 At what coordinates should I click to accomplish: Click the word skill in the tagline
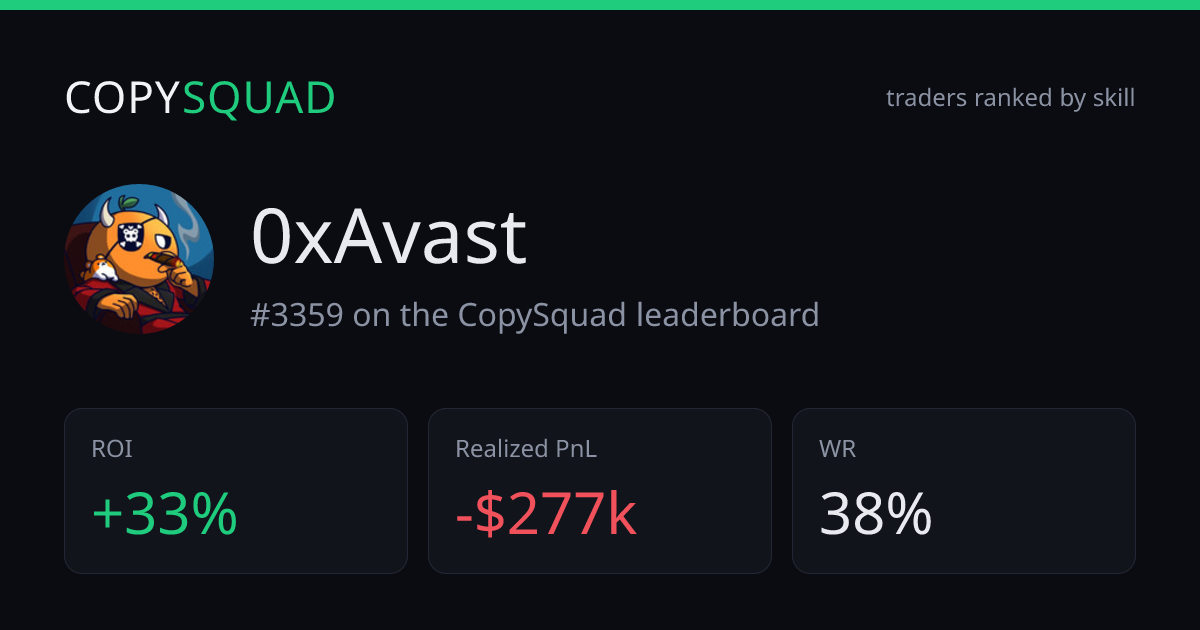click(x=1114, y=98)
